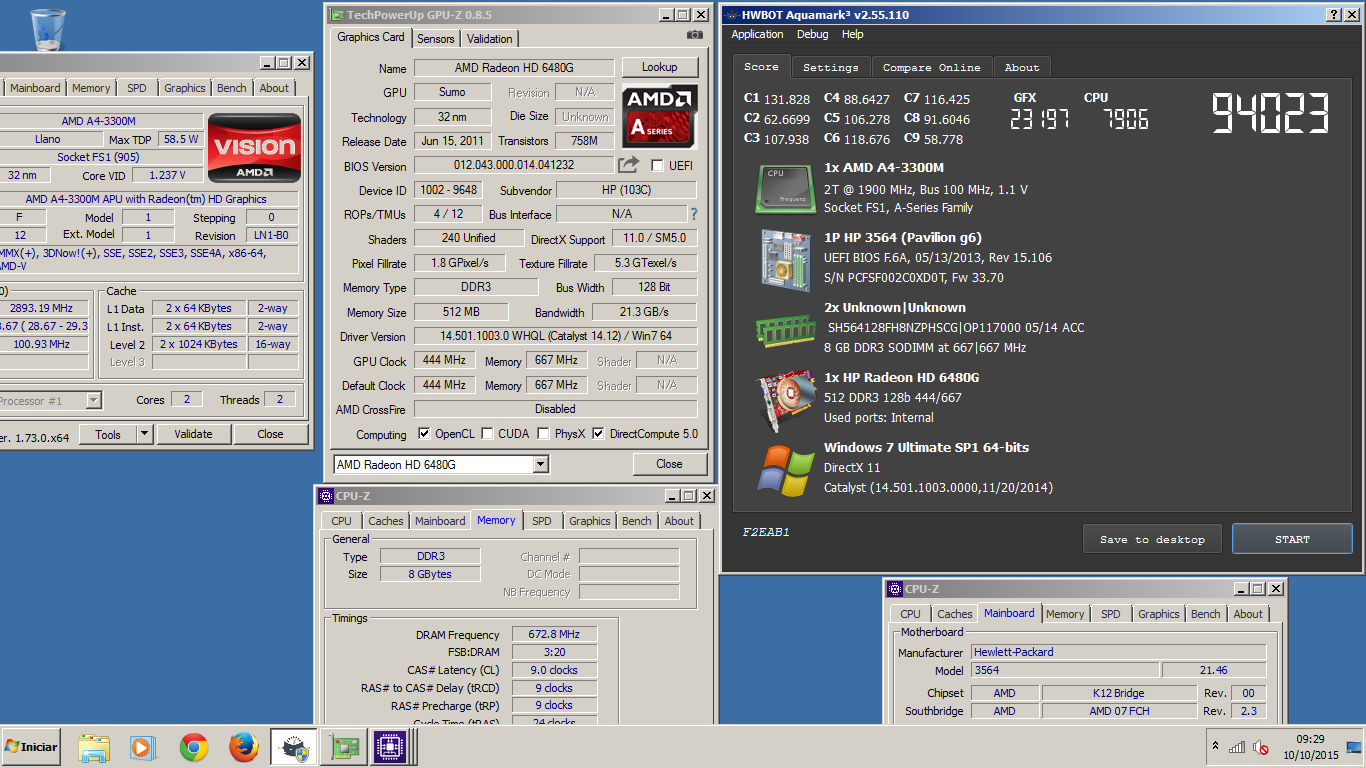Open the Processor #1 selection dropdown
Viewport: 1366px width, 768px height.
click(x=93, y=401)
